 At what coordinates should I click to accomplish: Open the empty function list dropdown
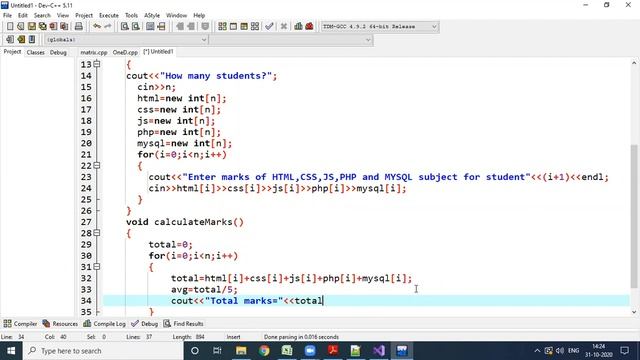[x=291, y=40]
